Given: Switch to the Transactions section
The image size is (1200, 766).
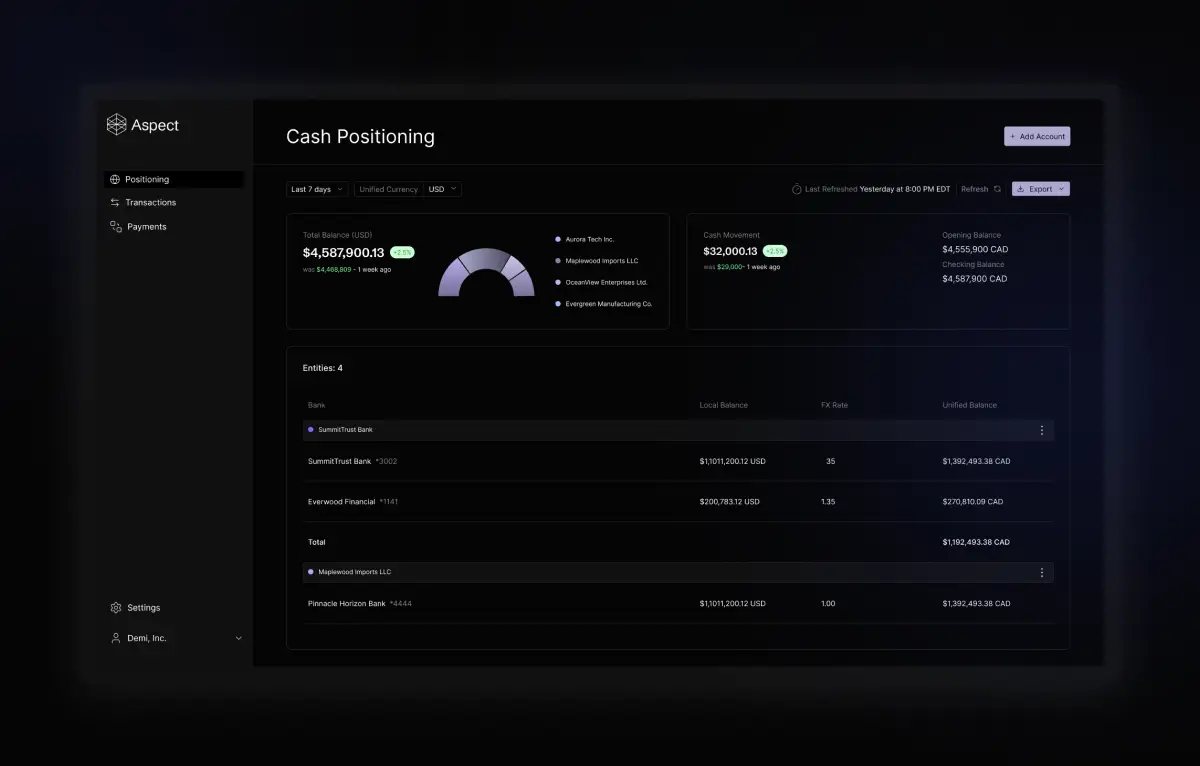Looking at the screenshot, I should coord(150,202).
